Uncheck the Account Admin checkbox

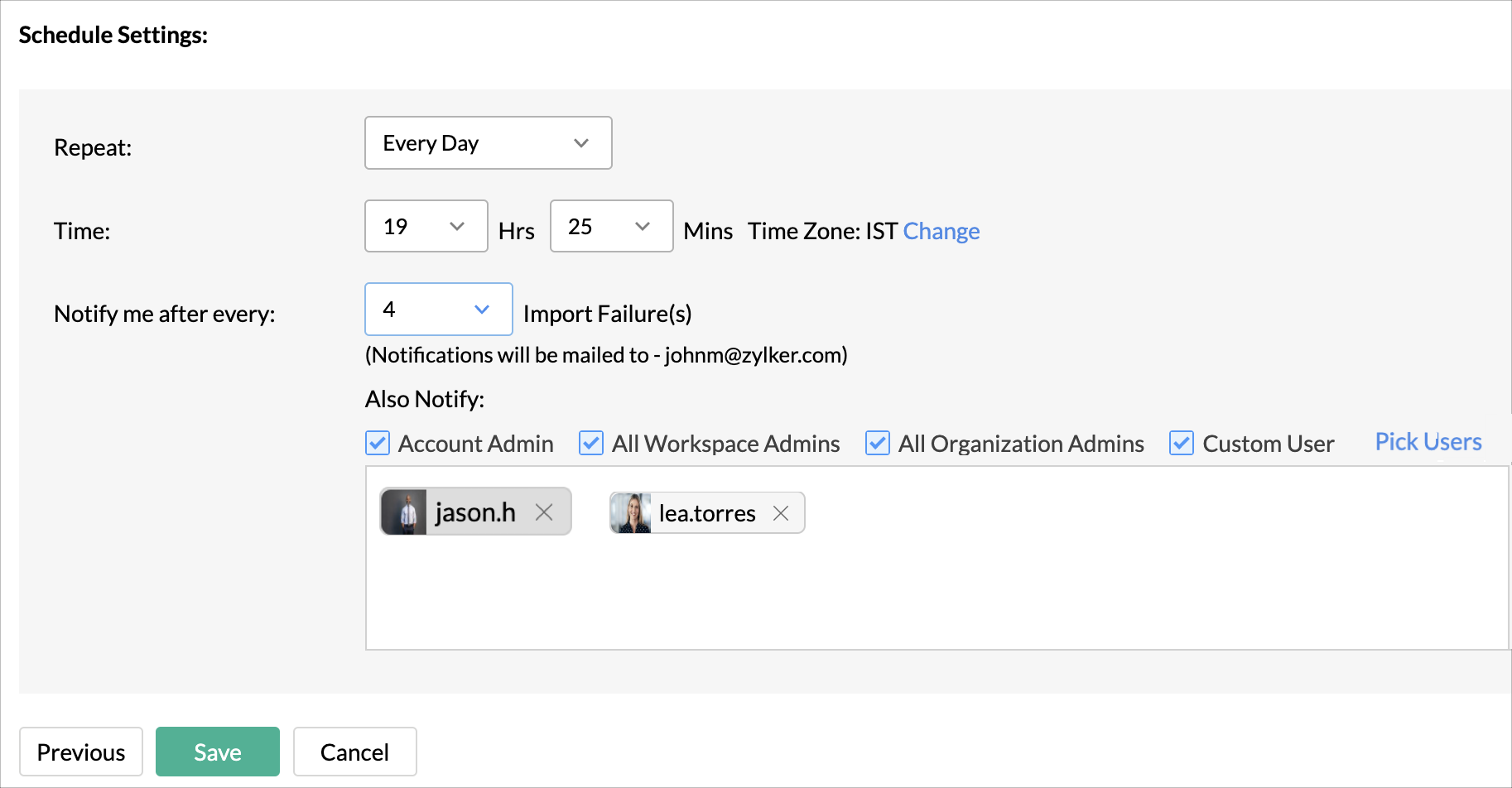[x=378, y=444]
